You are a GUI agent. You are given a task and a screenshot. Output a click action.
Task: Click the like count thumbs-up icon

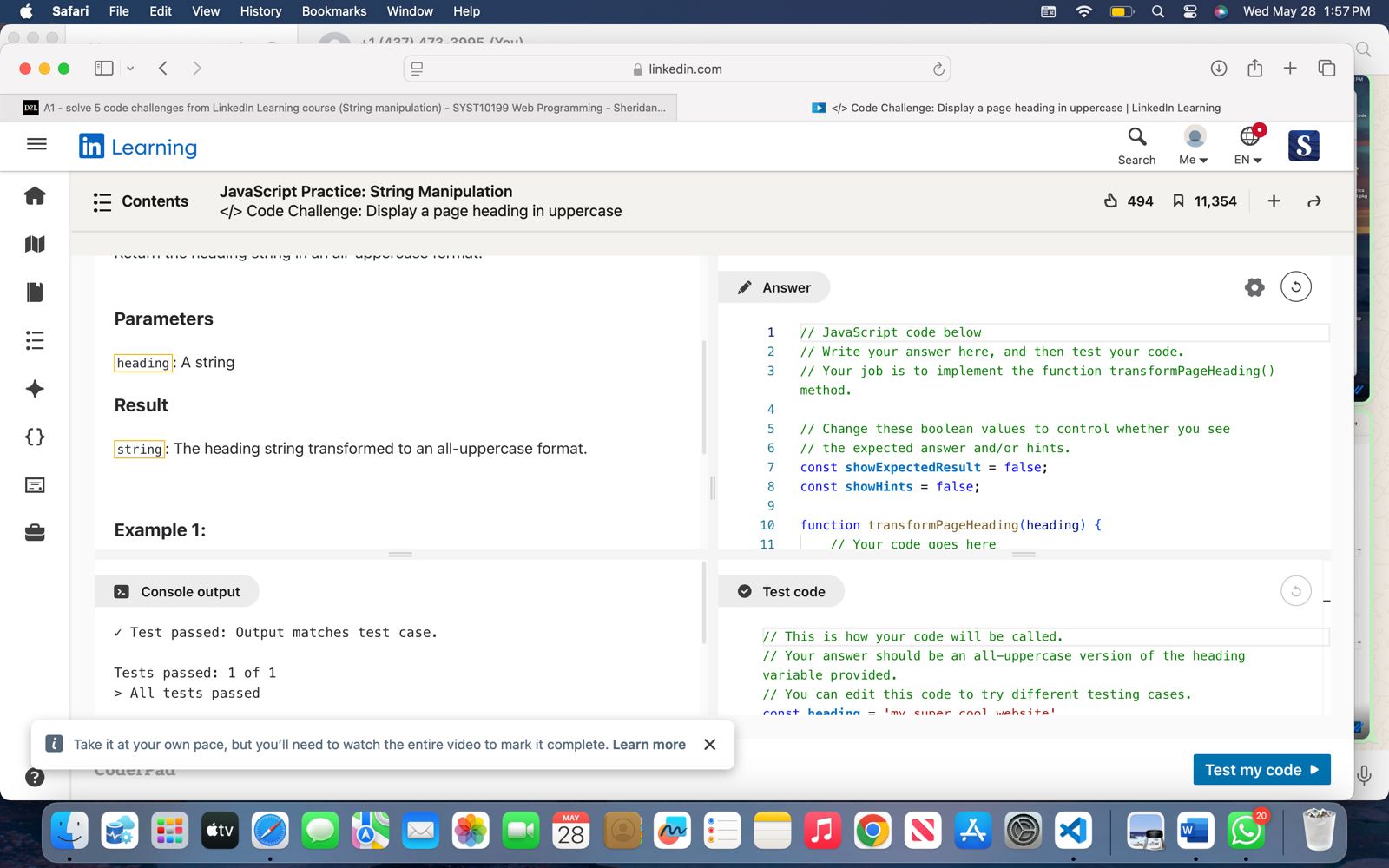pyautogui.click(x=1110, y=201)
